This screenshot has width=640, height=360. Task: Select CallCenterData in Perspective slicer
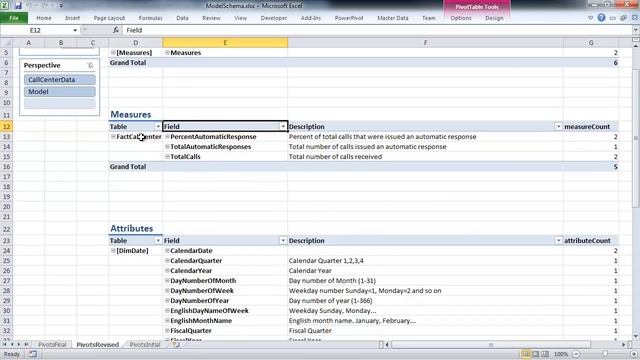coord(60,80)
